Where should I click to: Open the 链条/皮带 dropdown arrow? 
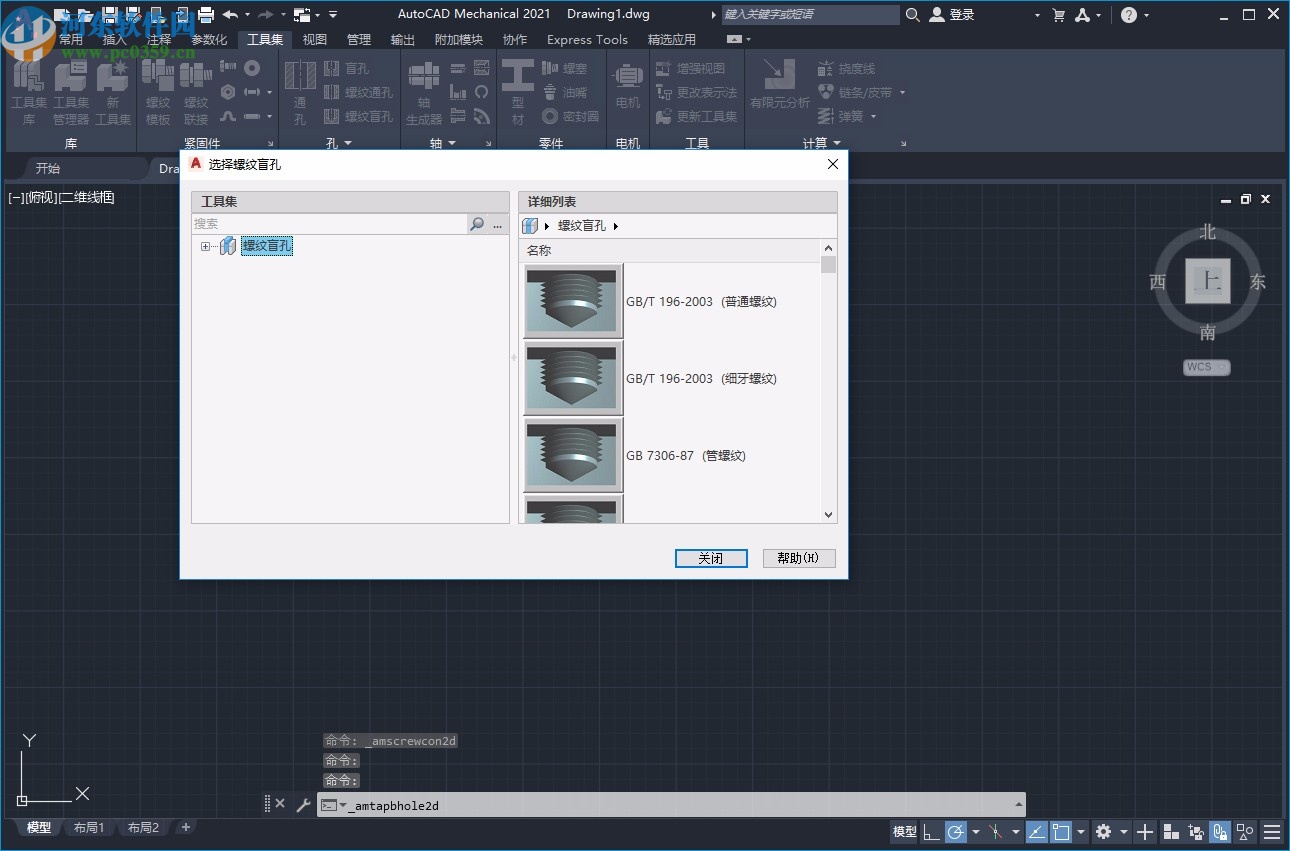[902, 92]
